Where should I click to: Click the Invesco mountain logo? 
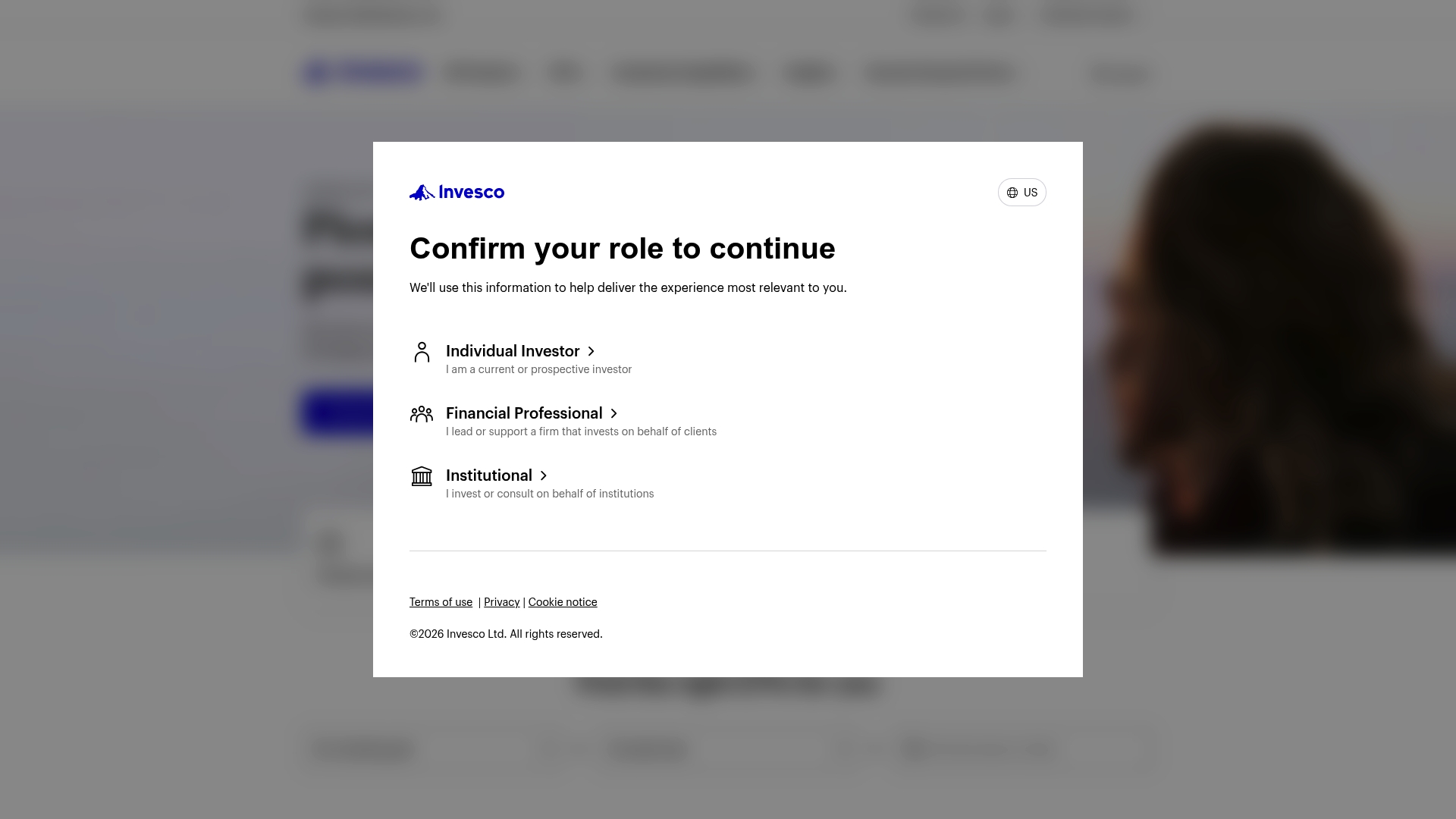coord(422,192)
